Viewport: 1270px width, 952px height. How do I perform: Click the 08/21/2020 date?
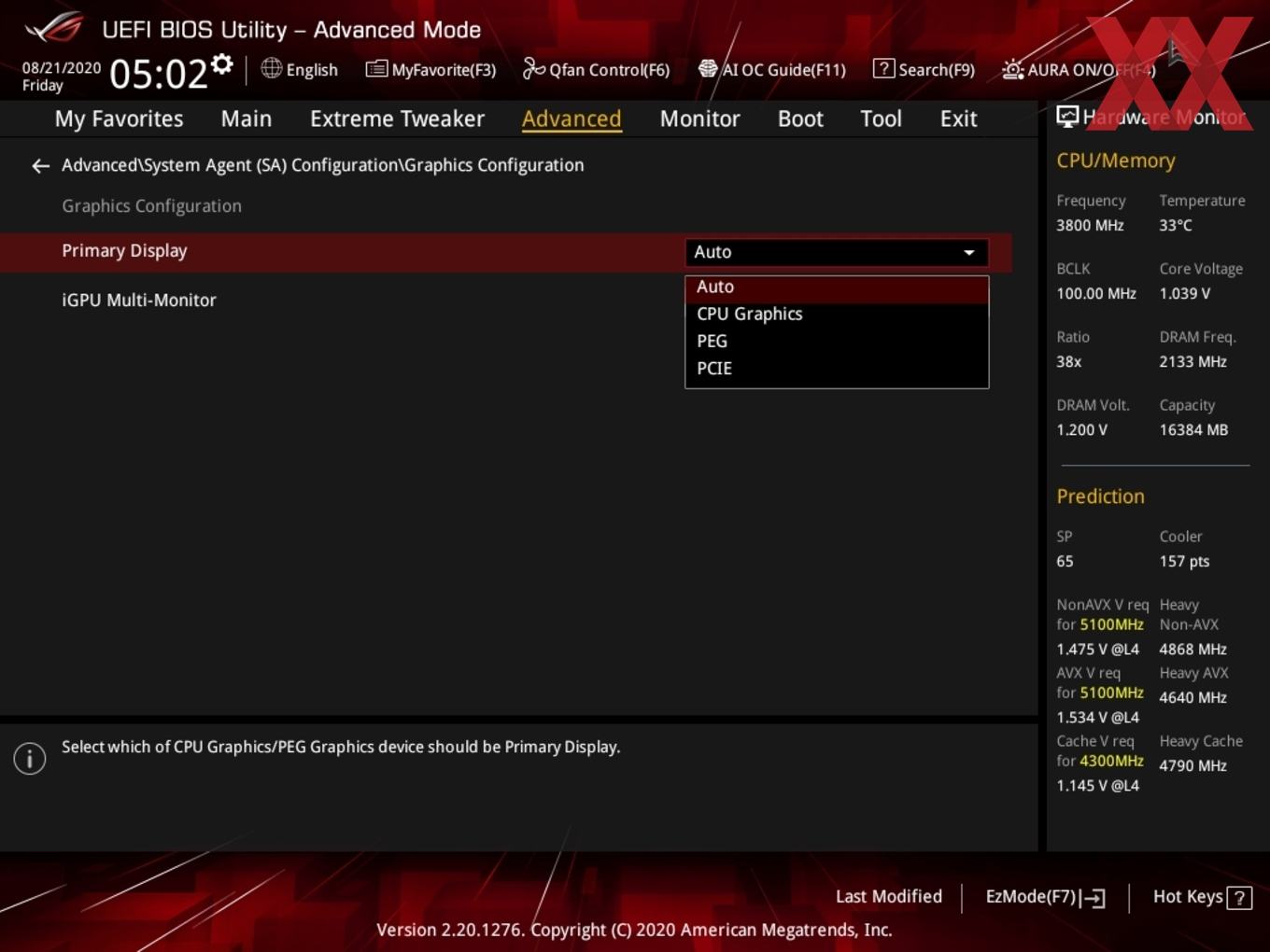point(62,68)
